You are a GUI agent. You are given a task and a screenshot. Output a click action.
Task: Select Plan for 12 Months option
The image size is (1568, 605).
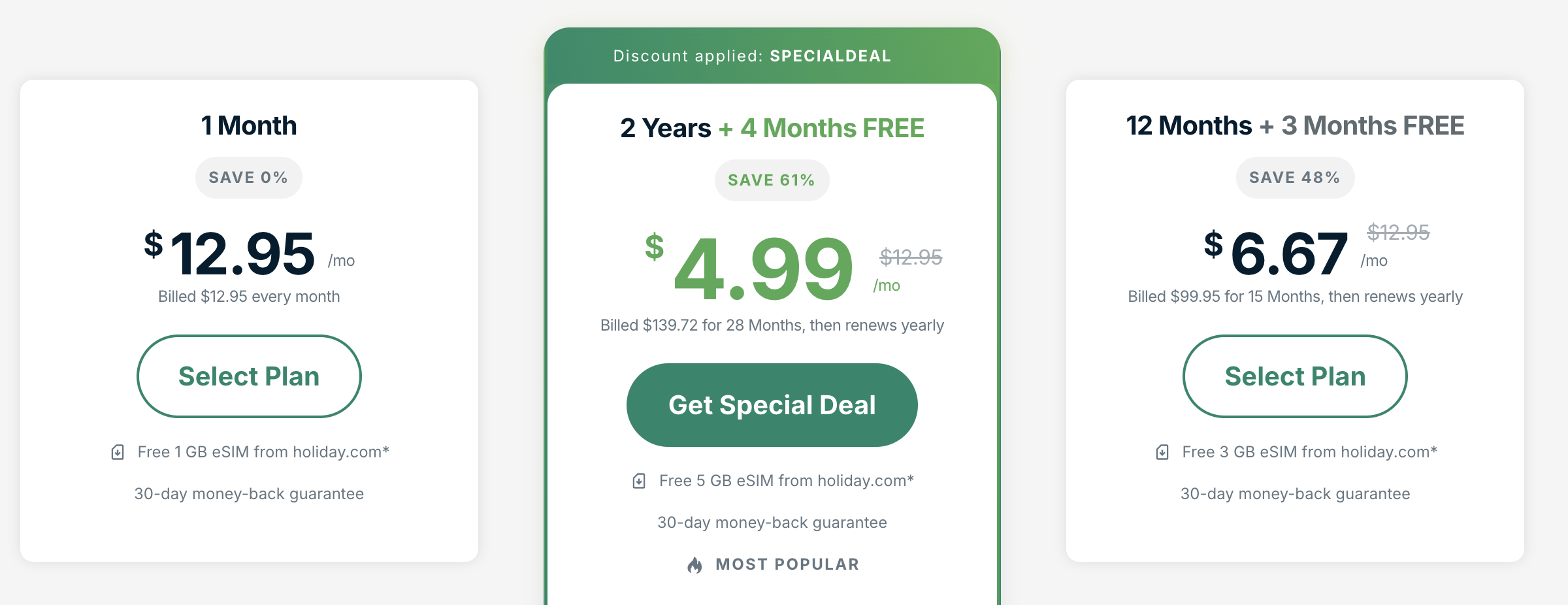click(1295, 376)
